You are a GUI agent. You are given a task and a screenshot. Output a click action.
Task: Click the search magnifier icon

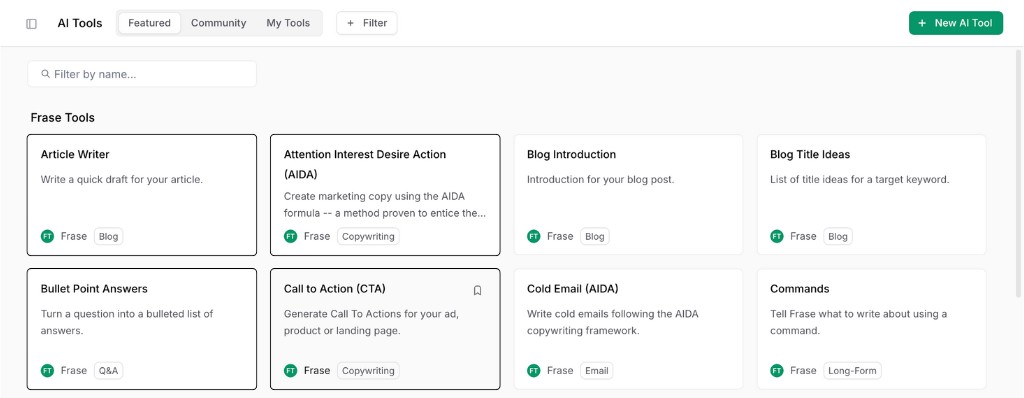pyautogui.click(x=46, y=74)
